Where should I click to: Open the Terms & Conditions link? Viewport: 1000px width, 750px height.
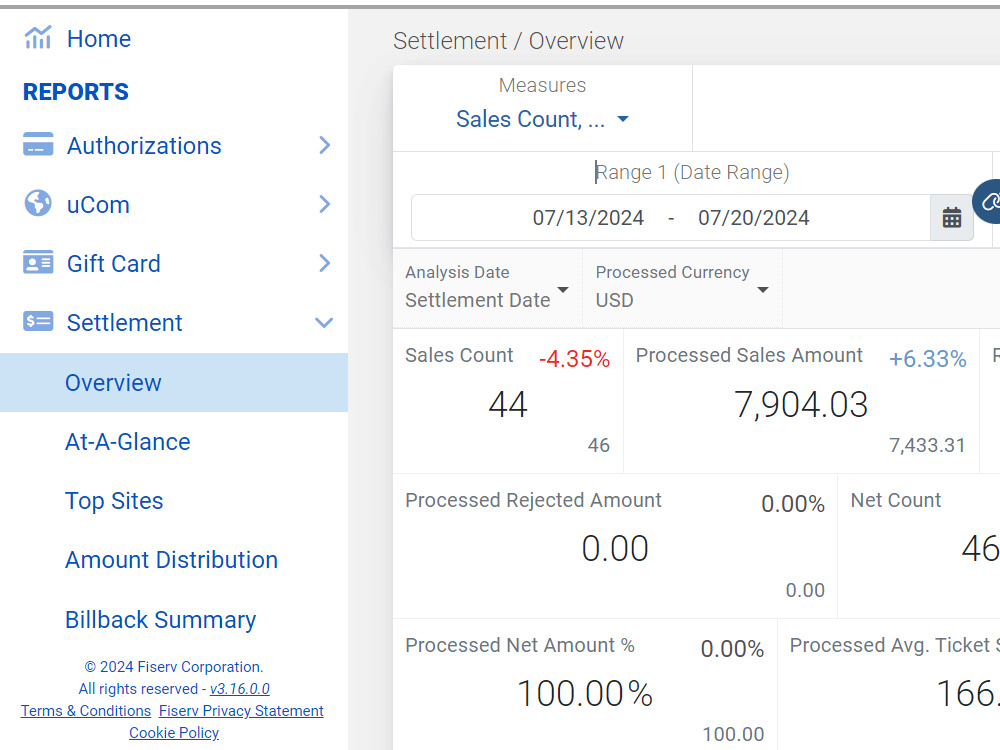click(85, 710)
